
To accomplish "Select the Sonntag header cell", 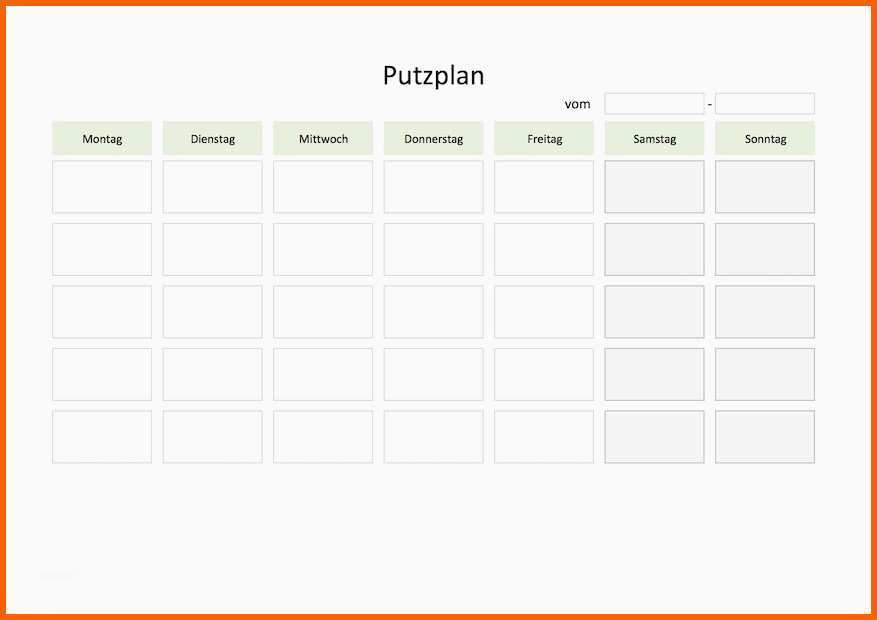I will [765, 138].
